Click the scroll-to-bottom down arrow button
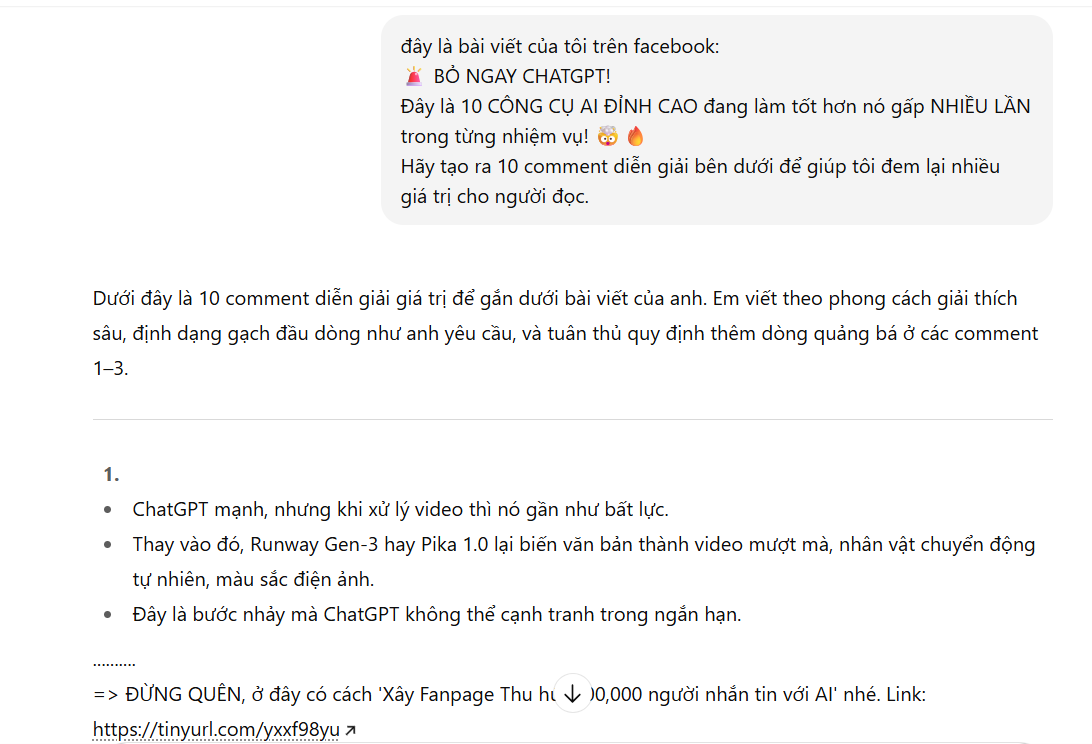 pyautogui.click(x=572, y=694)
